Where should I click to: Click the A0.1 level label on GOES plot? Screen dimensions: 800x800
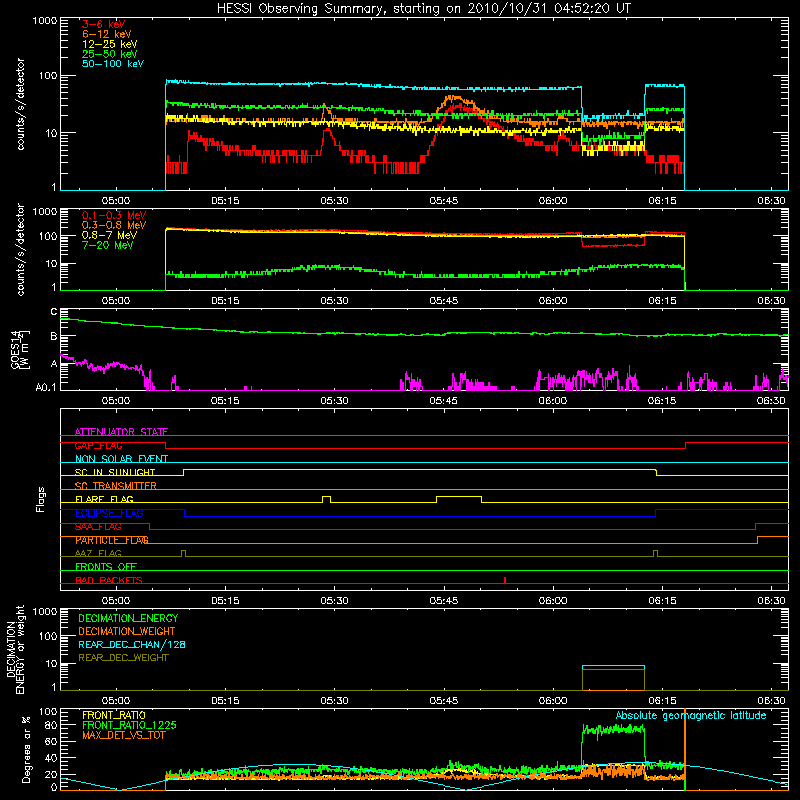[46, 387]
